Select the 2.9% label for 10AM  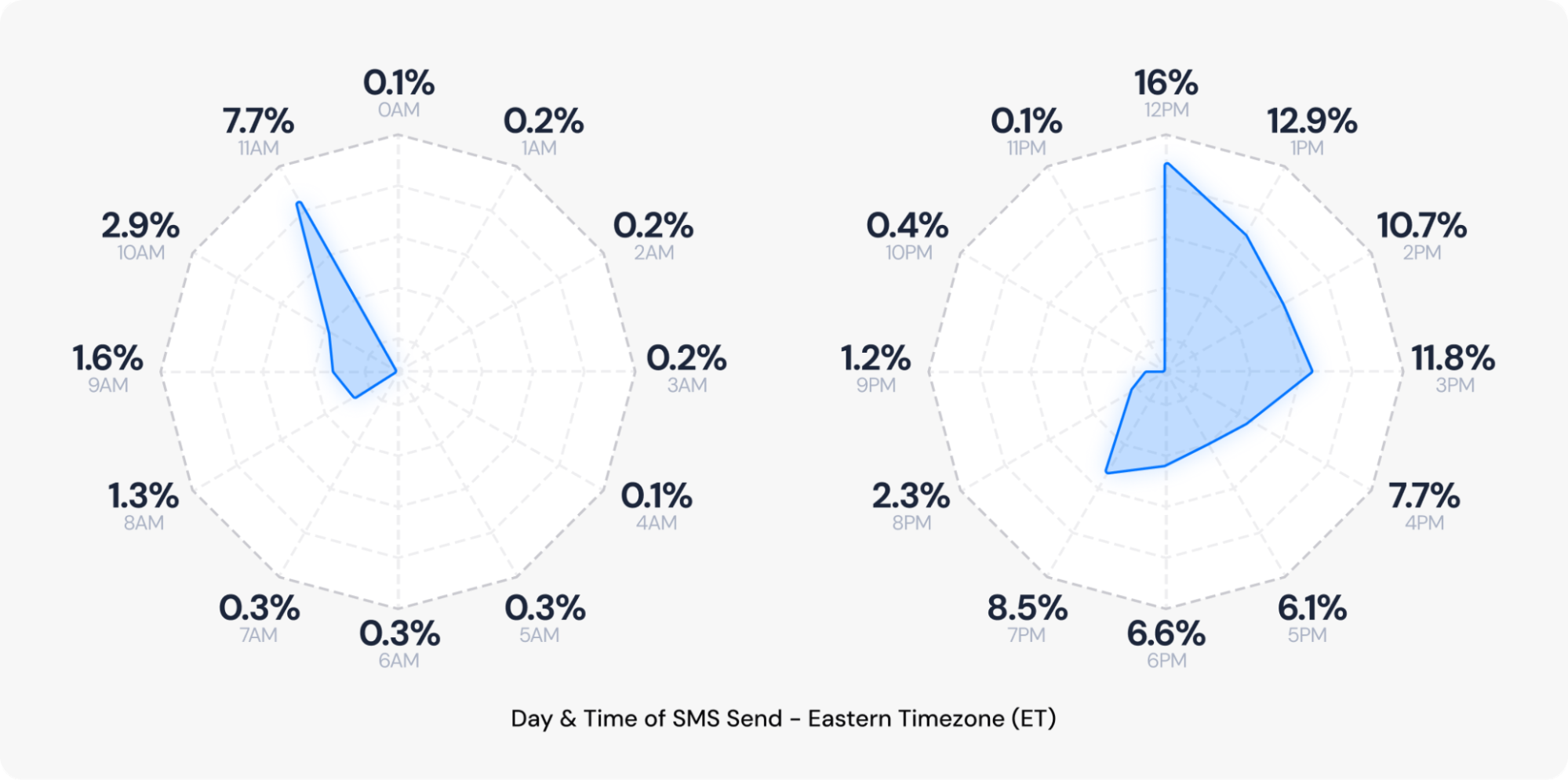pos(140,226)
